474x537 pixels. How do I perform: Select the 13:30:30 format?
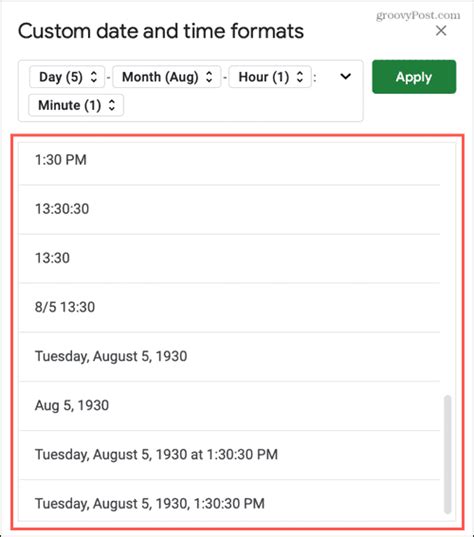(229, 209)
